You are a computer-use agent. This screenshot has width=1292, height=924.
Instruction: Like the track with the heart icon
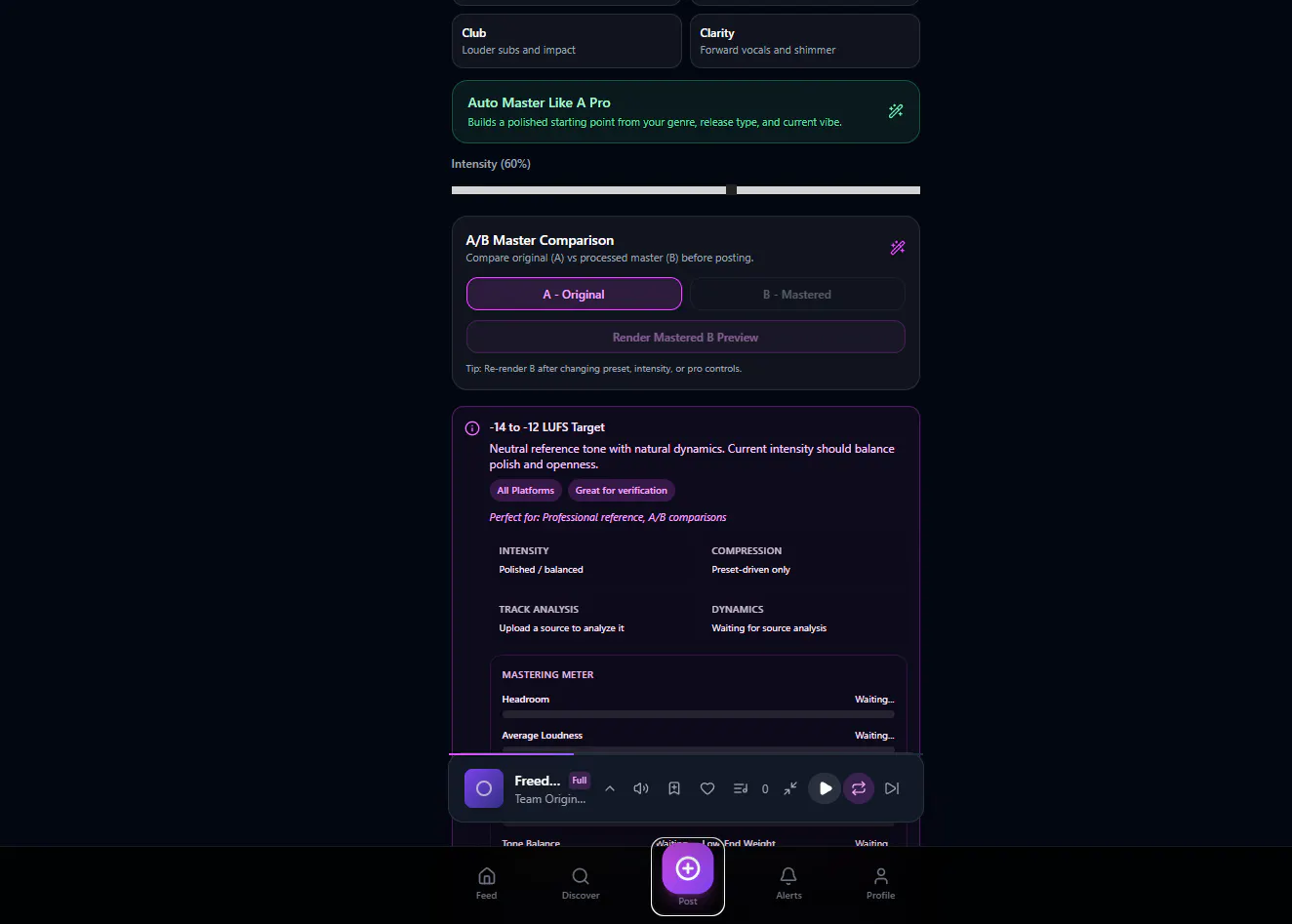[x=707, y=788]
